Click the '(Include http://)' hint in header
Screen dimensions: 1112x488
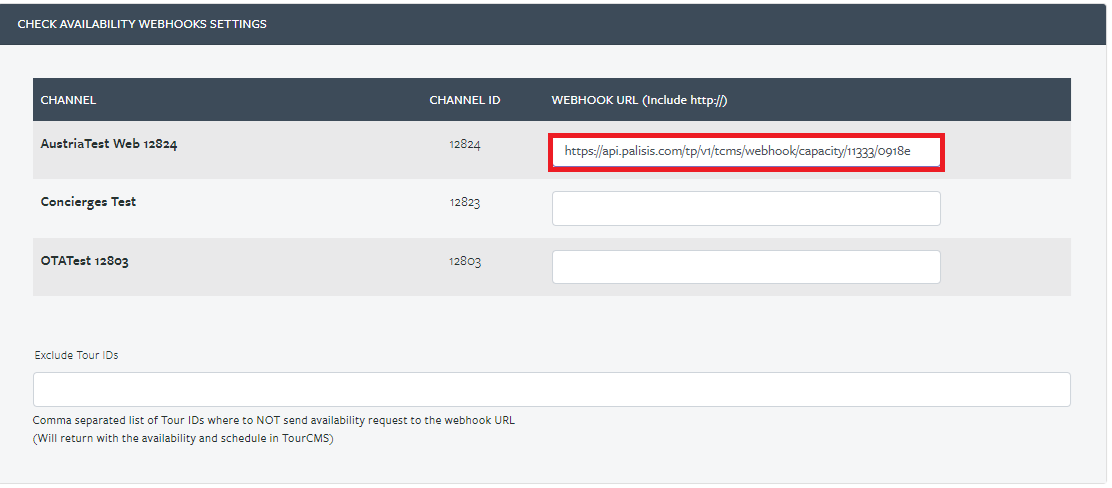[685, 100]
